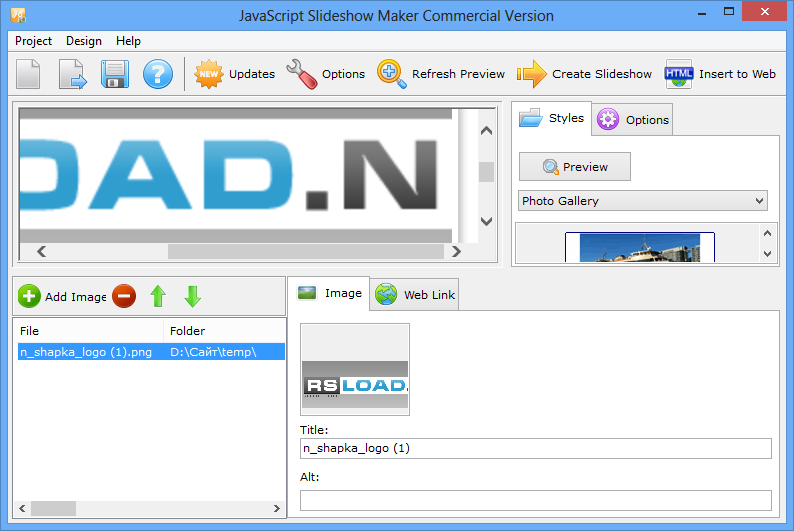
Task: Click the application icon in title bar
Action: point(18,15)
